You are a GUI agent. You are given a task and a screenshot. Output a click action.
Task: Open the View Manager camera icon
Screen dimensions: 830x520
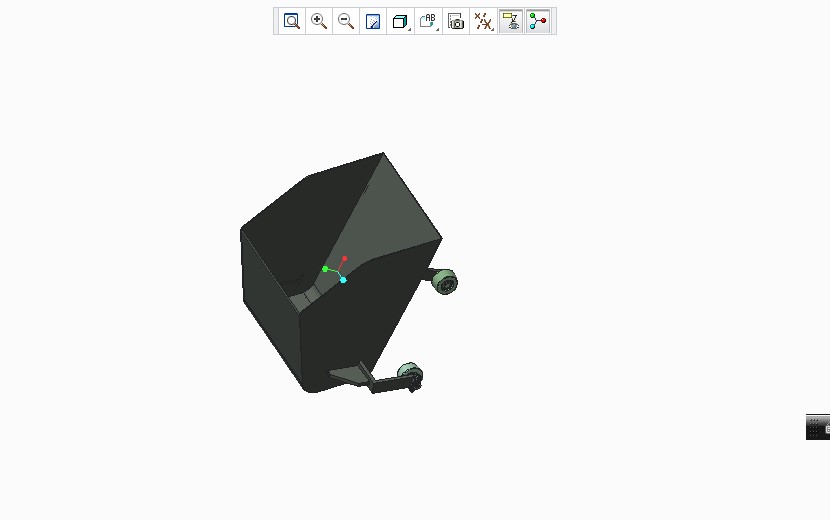(x=456, y=21)
